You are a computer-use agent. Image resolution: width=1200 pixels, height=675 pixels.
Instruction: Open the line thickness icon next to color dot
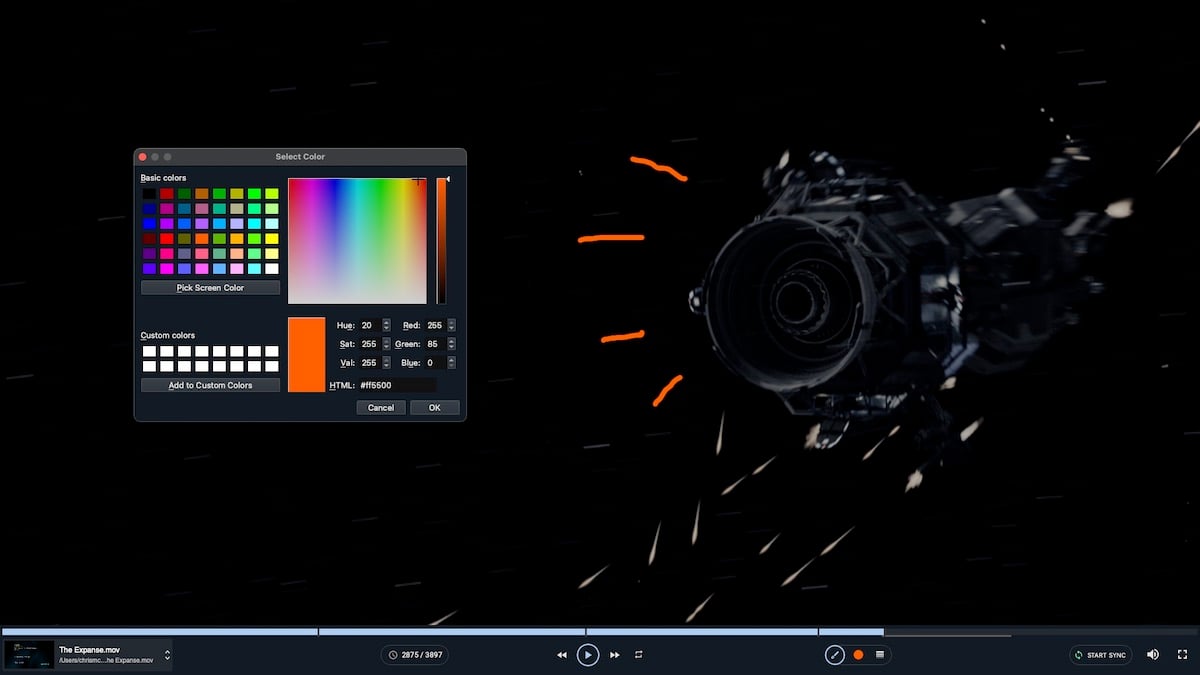point(880,655)
